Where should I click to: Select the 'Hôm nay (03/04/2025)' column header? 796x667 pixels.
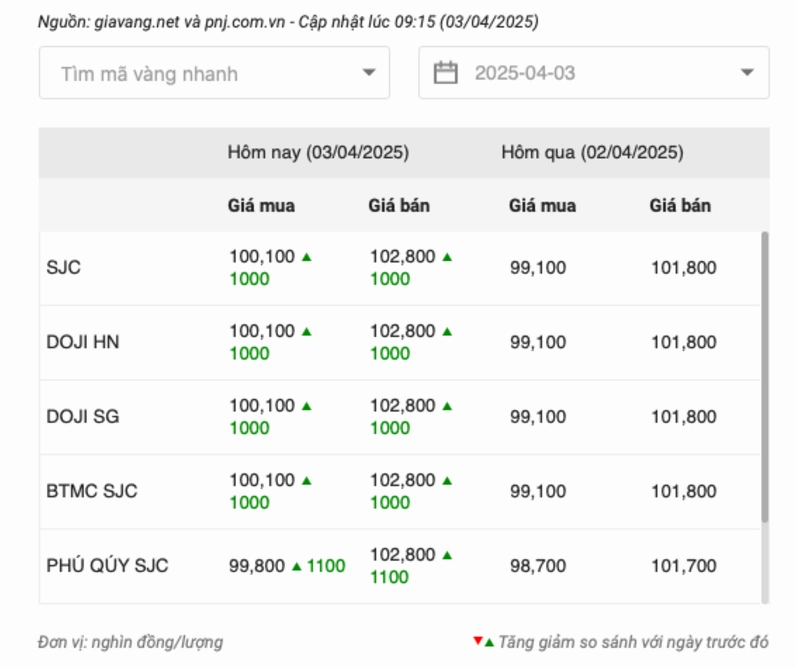(x=318, y=153)
